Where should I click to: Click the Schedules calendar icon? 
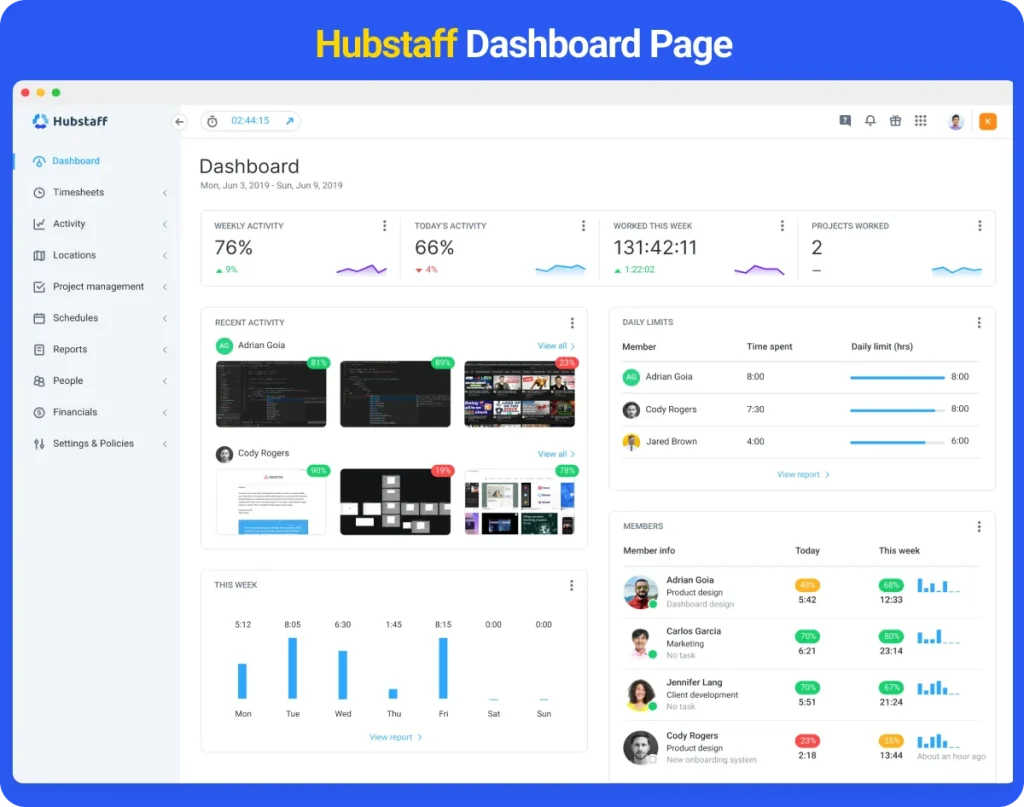39,318
